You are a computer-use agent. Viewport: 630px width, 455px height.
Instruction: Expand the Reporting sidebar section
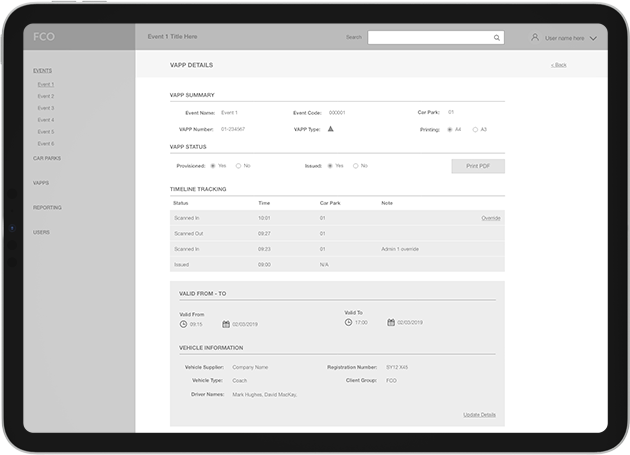pyautogui.click(x=47, y=207)
